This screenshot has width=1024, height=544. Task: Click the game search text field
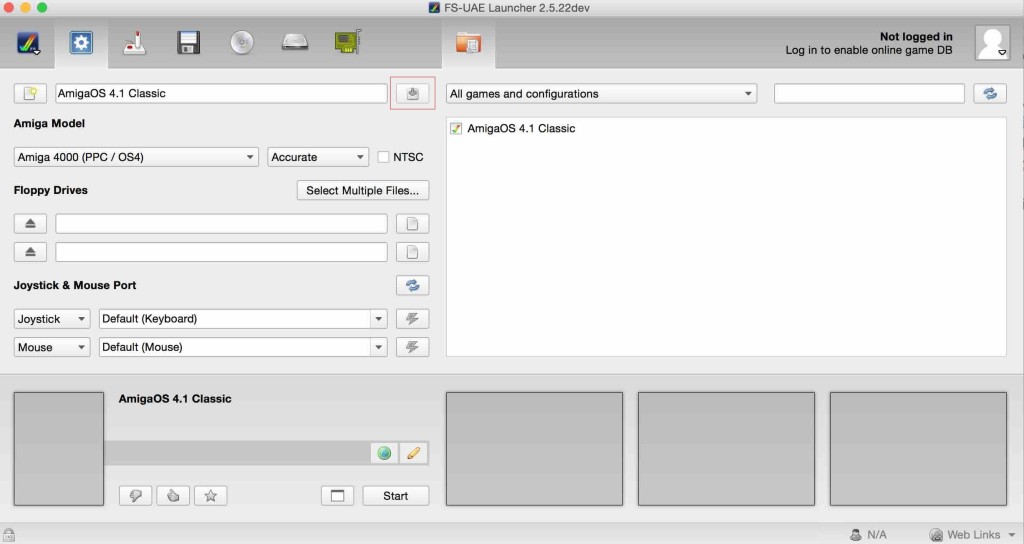(869, 93)
